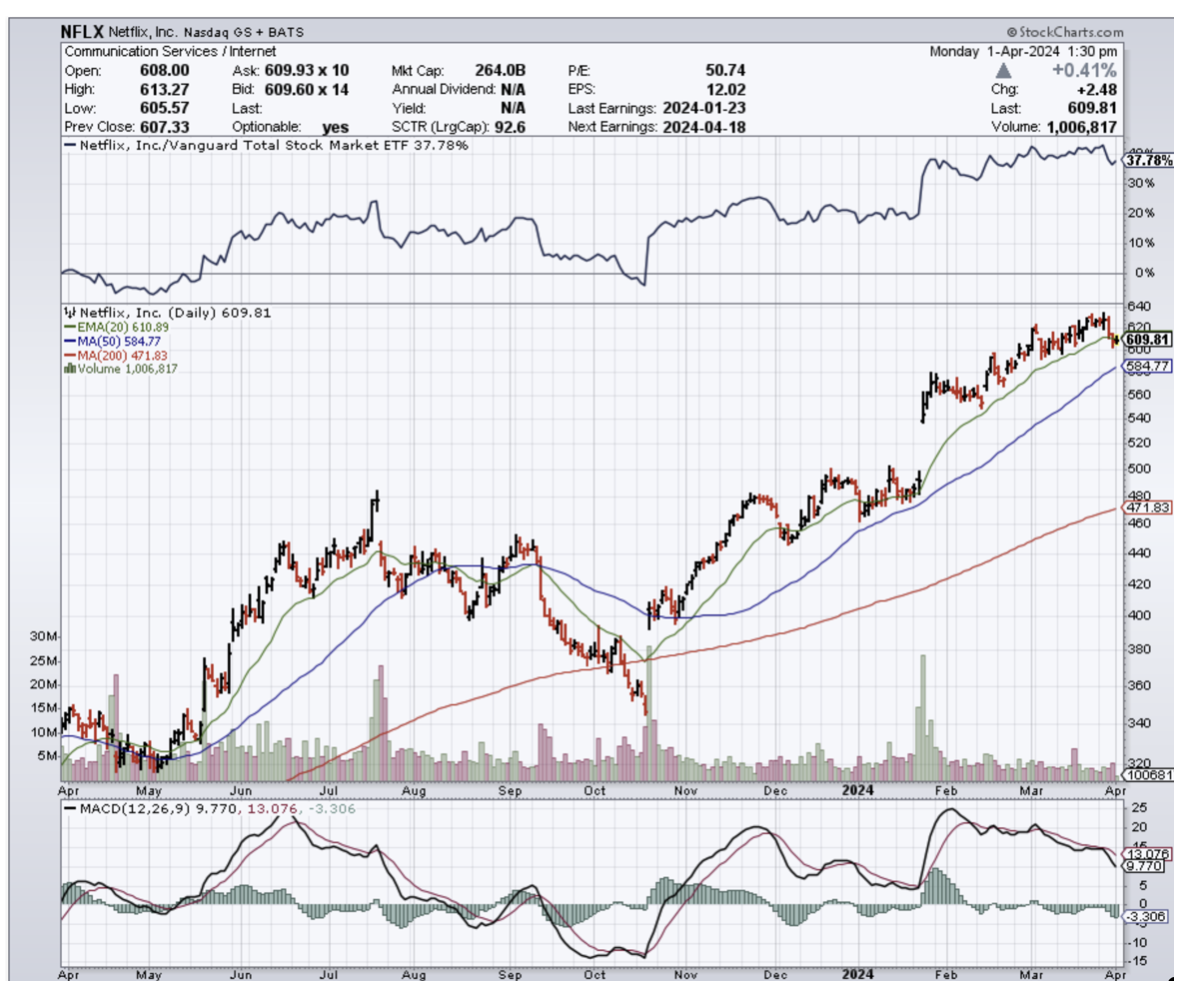Click the 2024 marker on the bottom time axis
Screen dimensions: 1178x986
[x=858, y=972]
